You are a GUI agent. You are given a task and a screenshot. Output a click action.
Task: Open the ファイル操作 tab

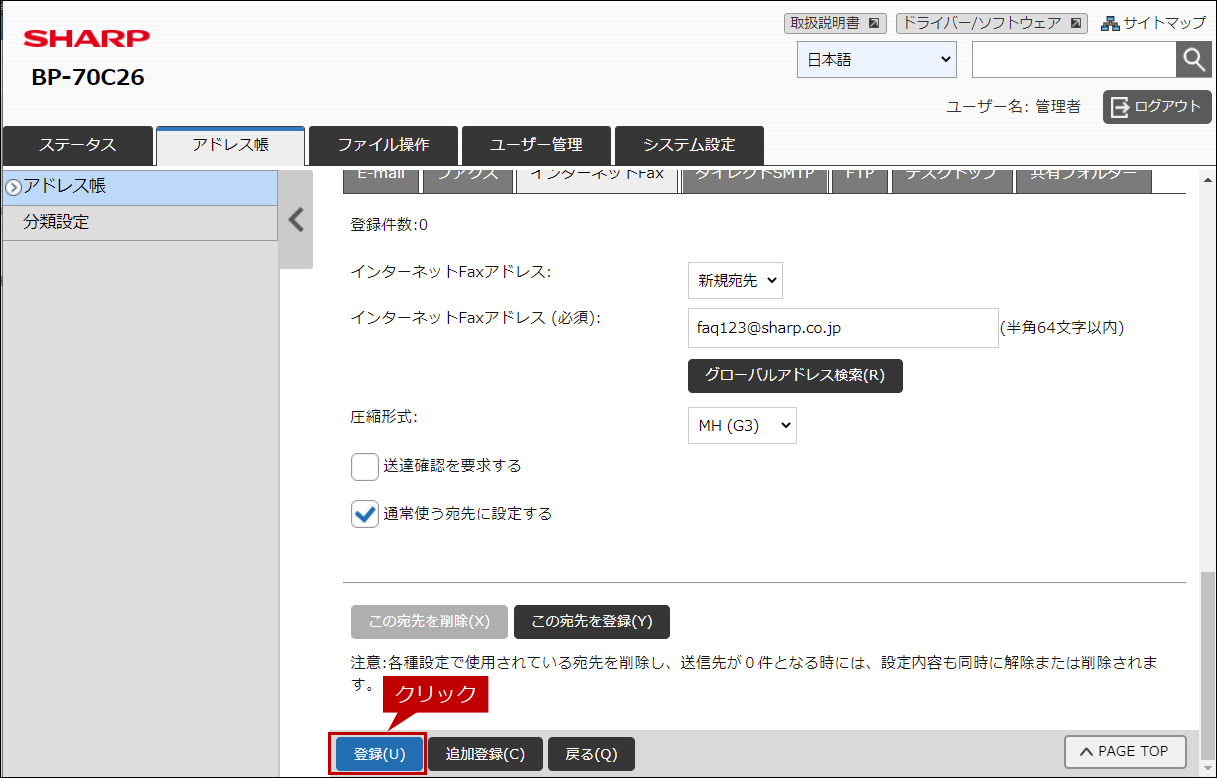coord(383,145)
